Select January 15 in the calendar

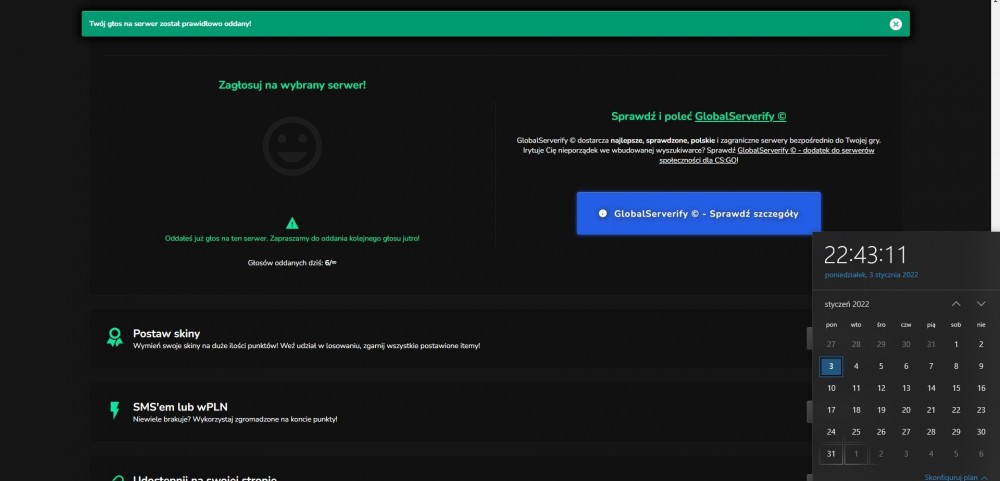coord(956,388)
